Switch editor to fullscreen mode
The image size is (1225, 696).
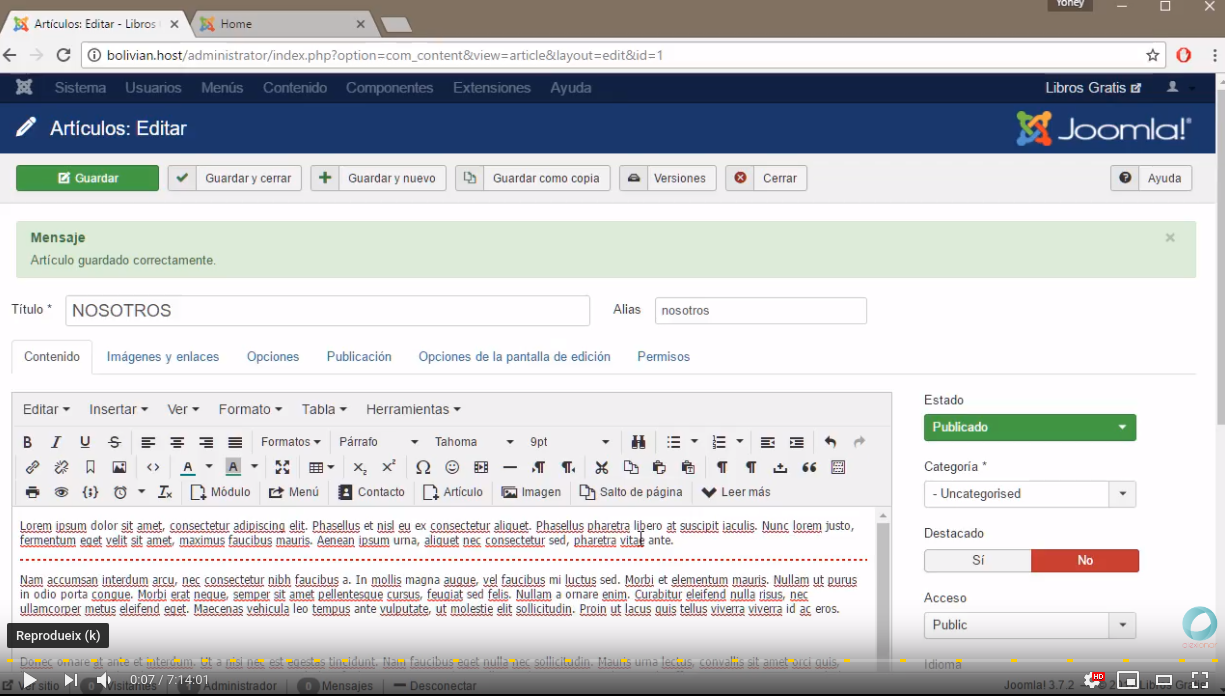pos(282,467)
